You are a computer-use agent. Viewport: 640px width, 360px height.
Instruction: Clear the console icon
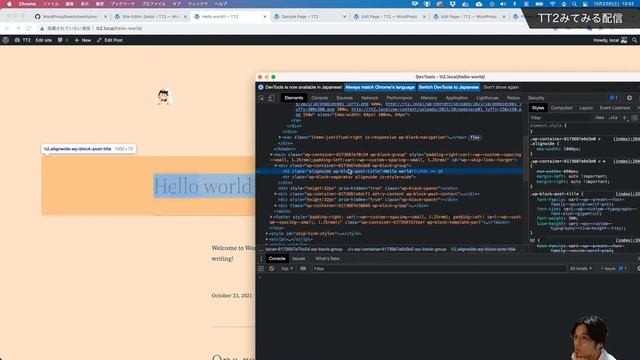pos(271,269)
